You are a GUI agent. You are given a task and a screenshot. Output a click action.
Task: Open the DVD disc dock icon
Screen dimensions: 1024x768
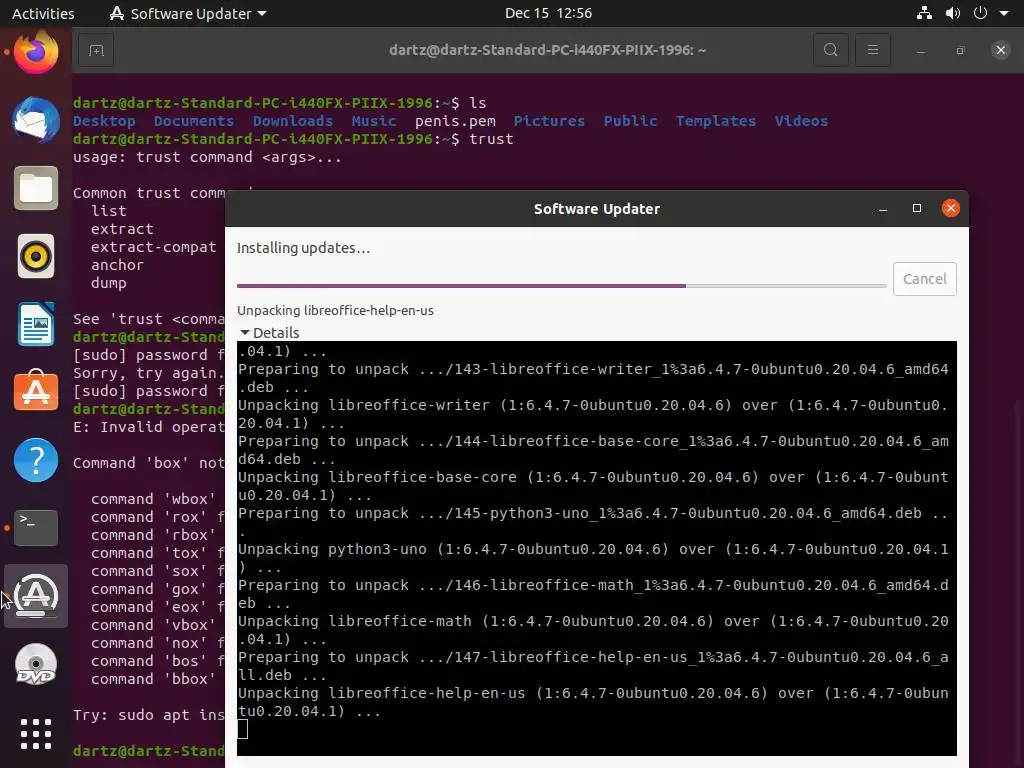tap(36, 664)
